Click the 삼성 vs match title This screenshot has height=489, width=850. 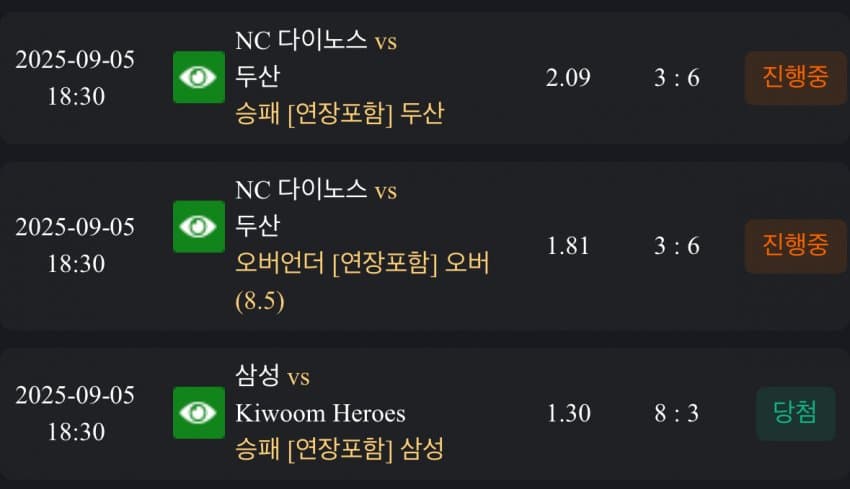[272, 377]
